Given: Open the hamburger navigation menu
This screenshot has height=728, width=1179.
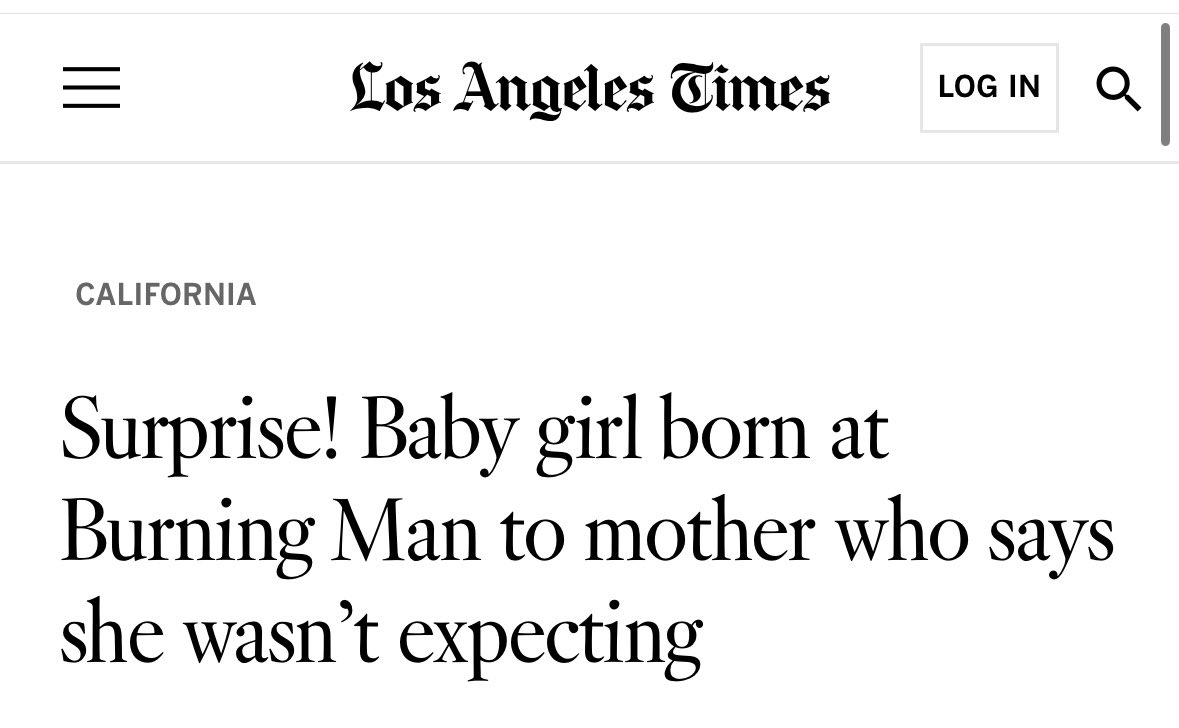Looking at the screenshot, I should click(91, 87).
